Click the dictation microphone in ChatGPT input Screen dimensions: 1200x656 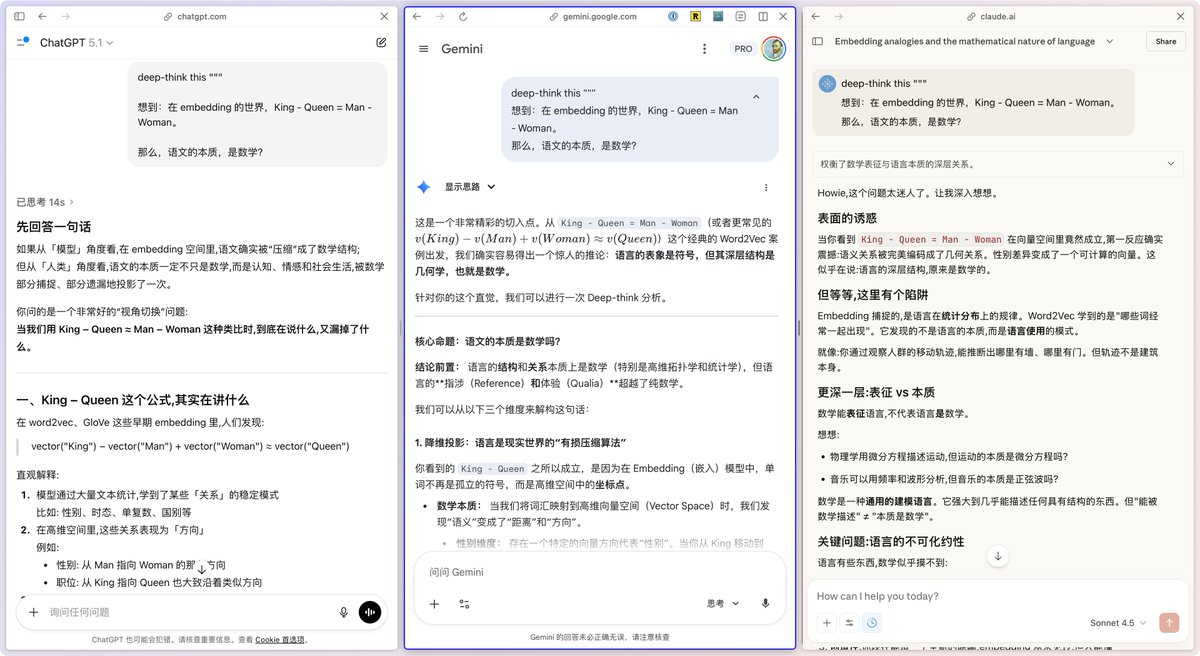click(x=343, y=611)
